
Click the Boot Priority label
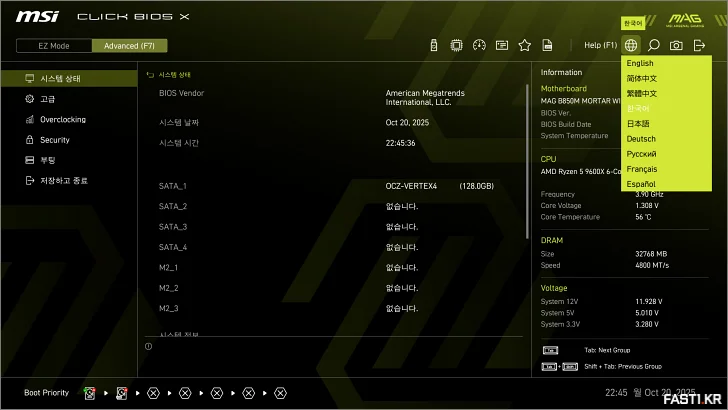tap(46, 393)
